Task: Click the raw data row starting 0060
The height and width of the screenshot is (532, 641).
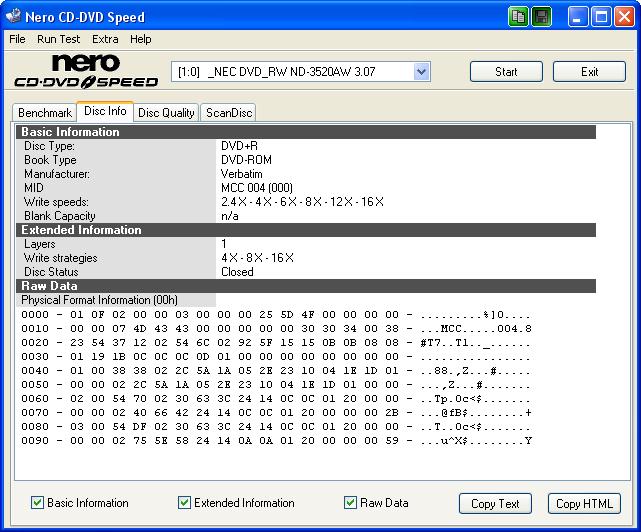Action: click(x=276, y=399)
